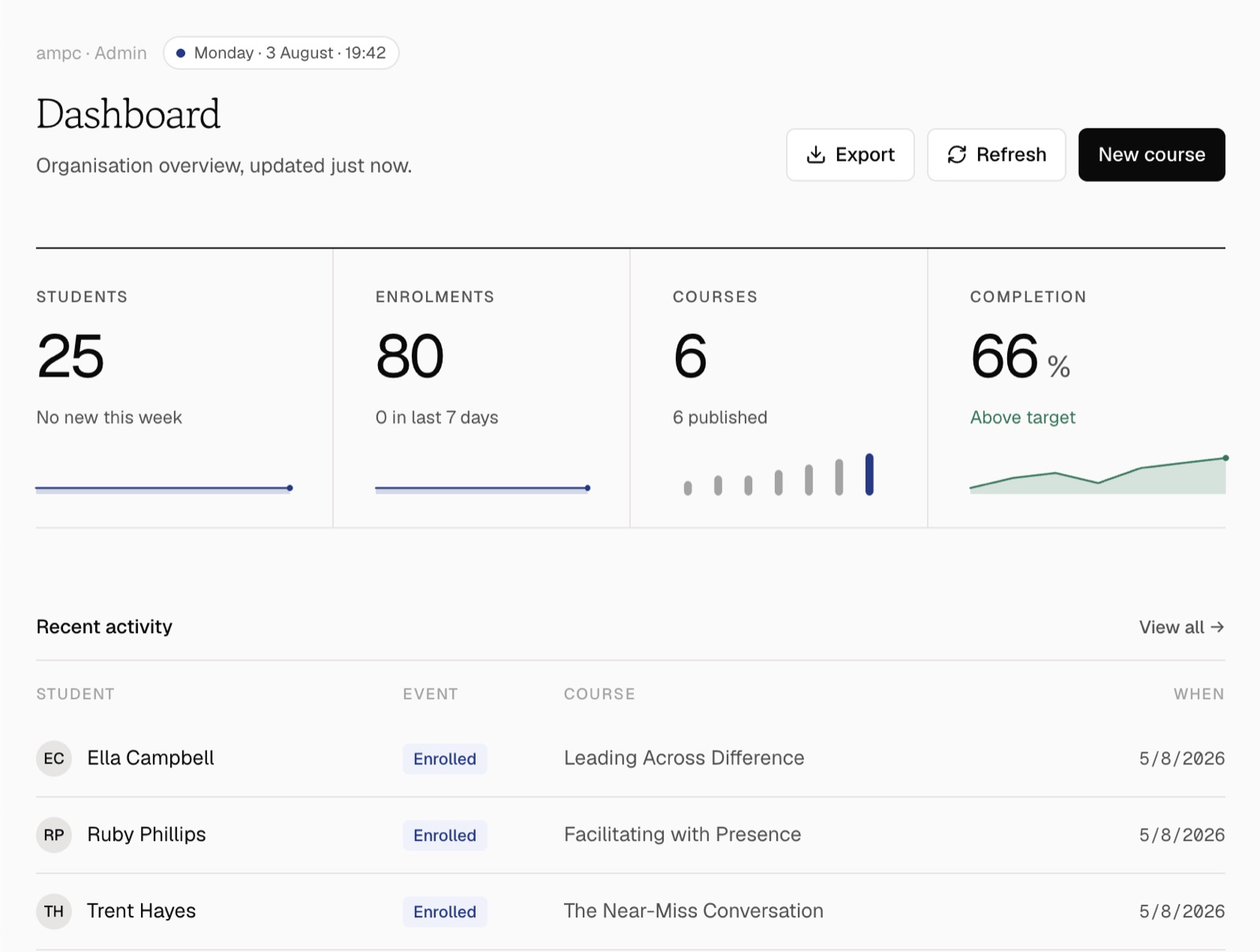Open course The Near-Miss Conversation
Screen dimensions: 1260x952
693,910
